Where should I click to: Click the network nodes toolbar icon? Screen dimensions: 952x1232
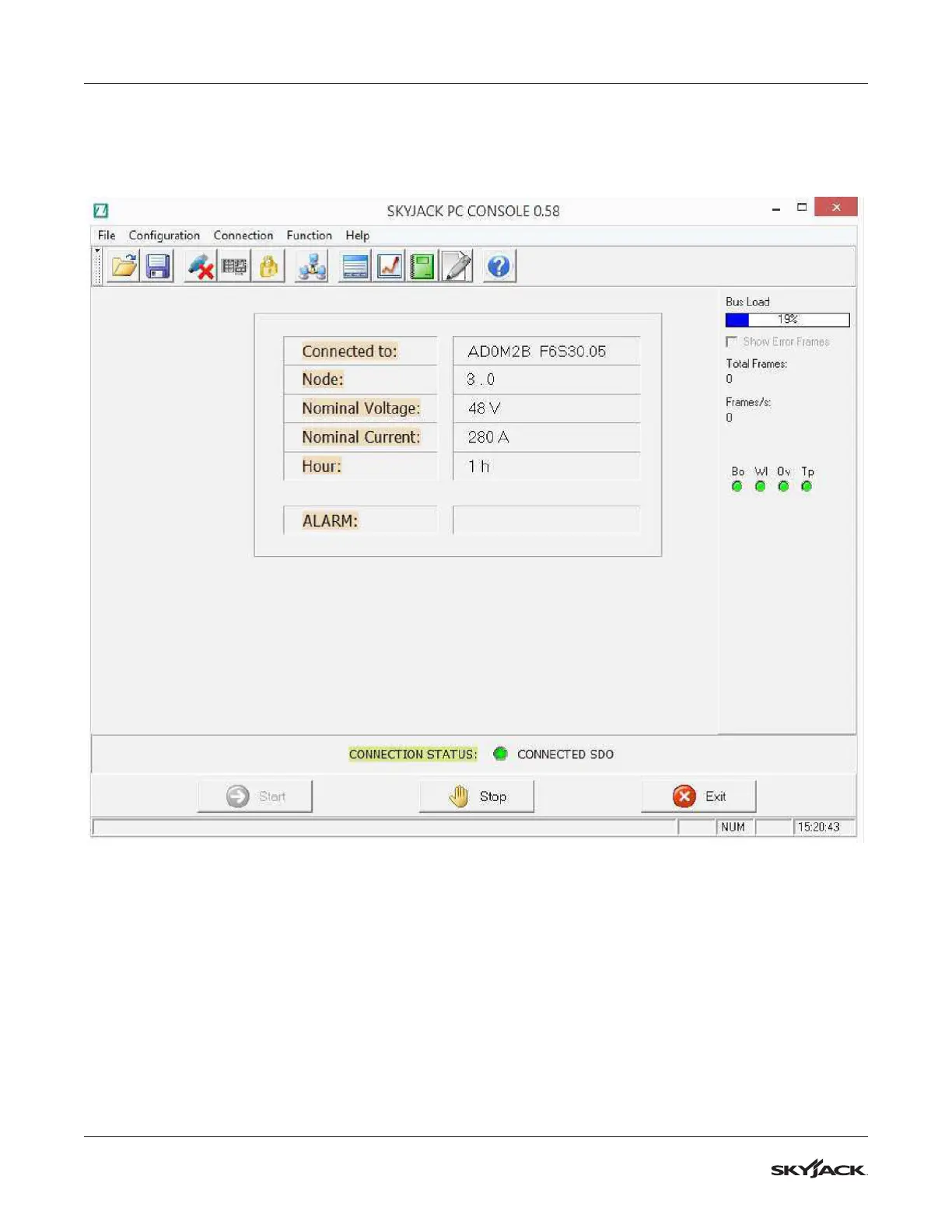coord(312,267)
